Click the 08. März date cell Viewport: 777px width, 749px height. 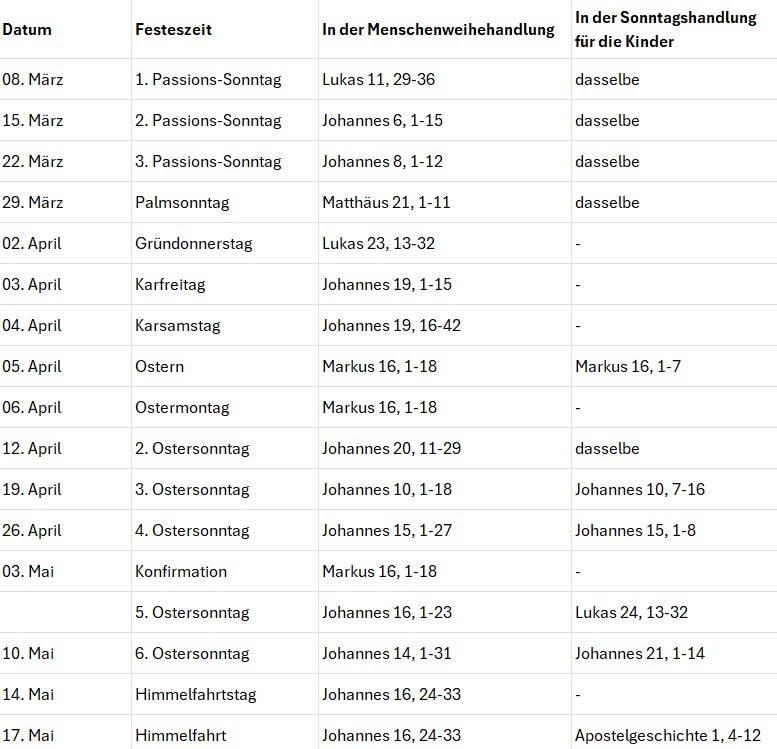[x=32, y=79]
